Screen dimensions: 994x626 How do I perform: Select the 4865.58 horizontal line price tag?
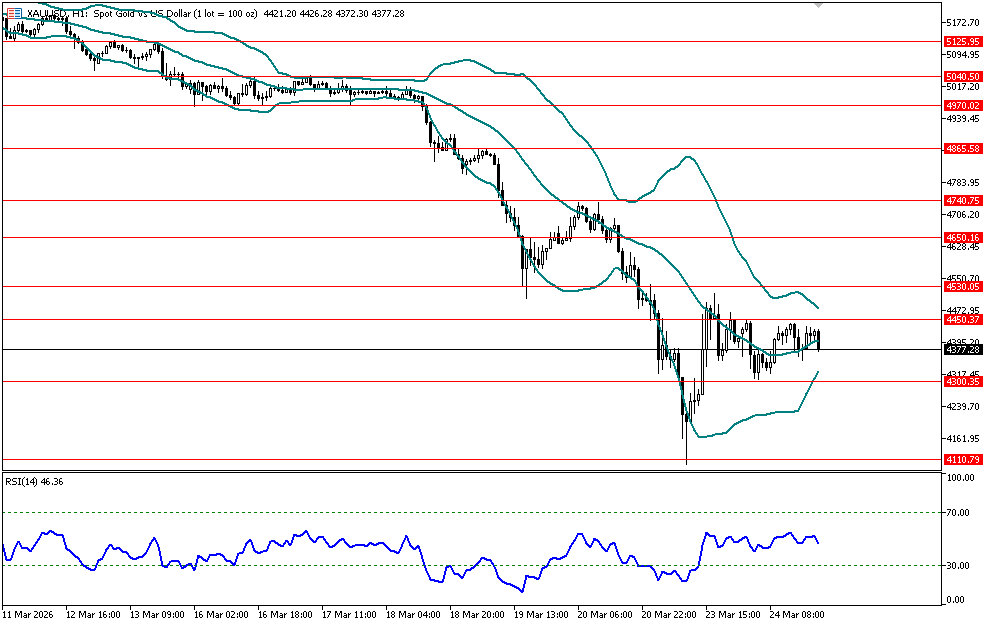[961, 148]
